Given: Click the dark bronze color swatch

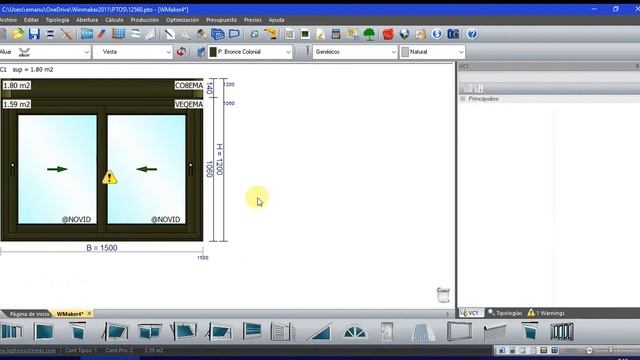Looking at the screenshot, I should [213, 52].
